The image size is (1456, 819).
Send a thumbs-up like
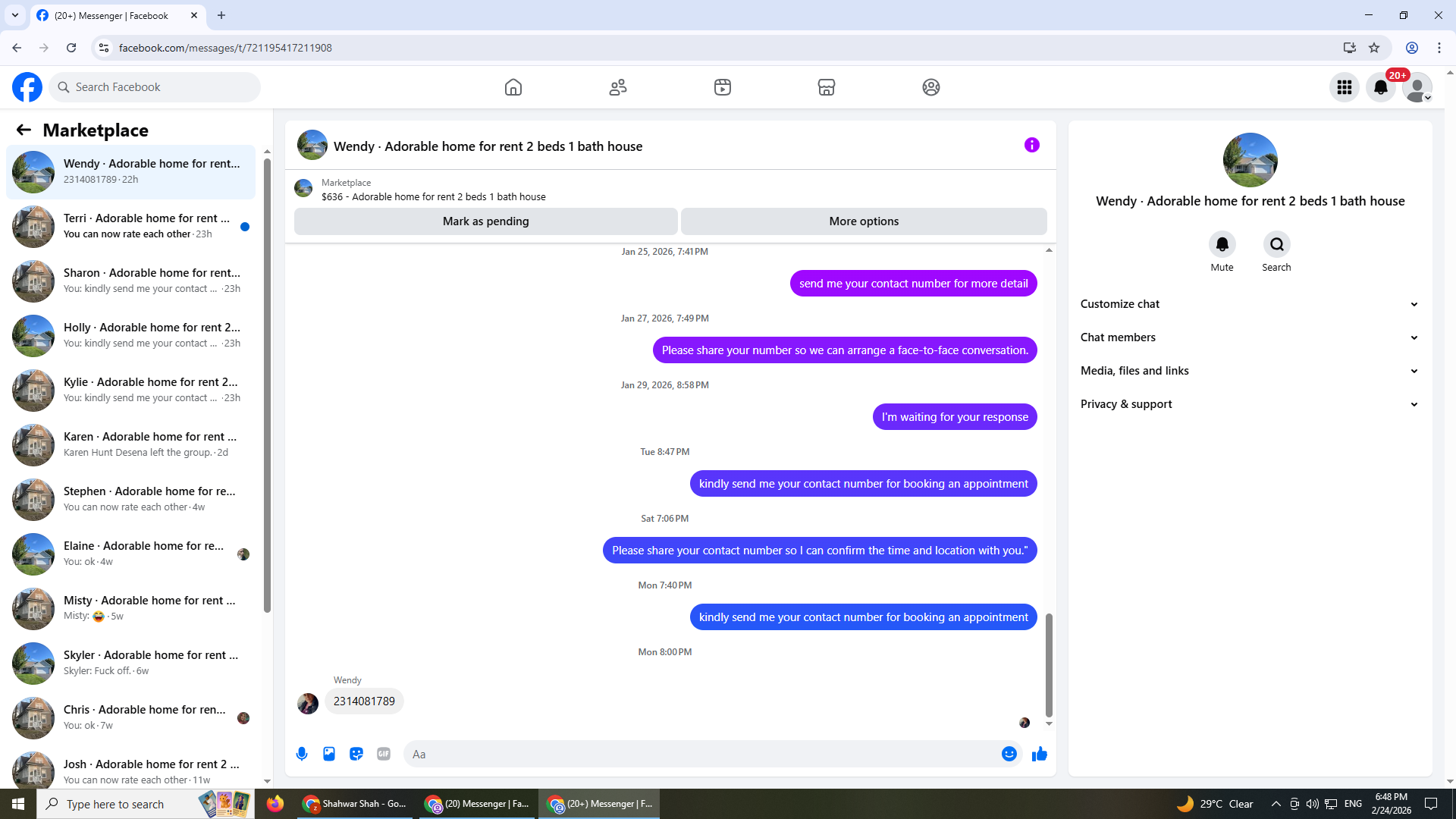pos(1040,754)
